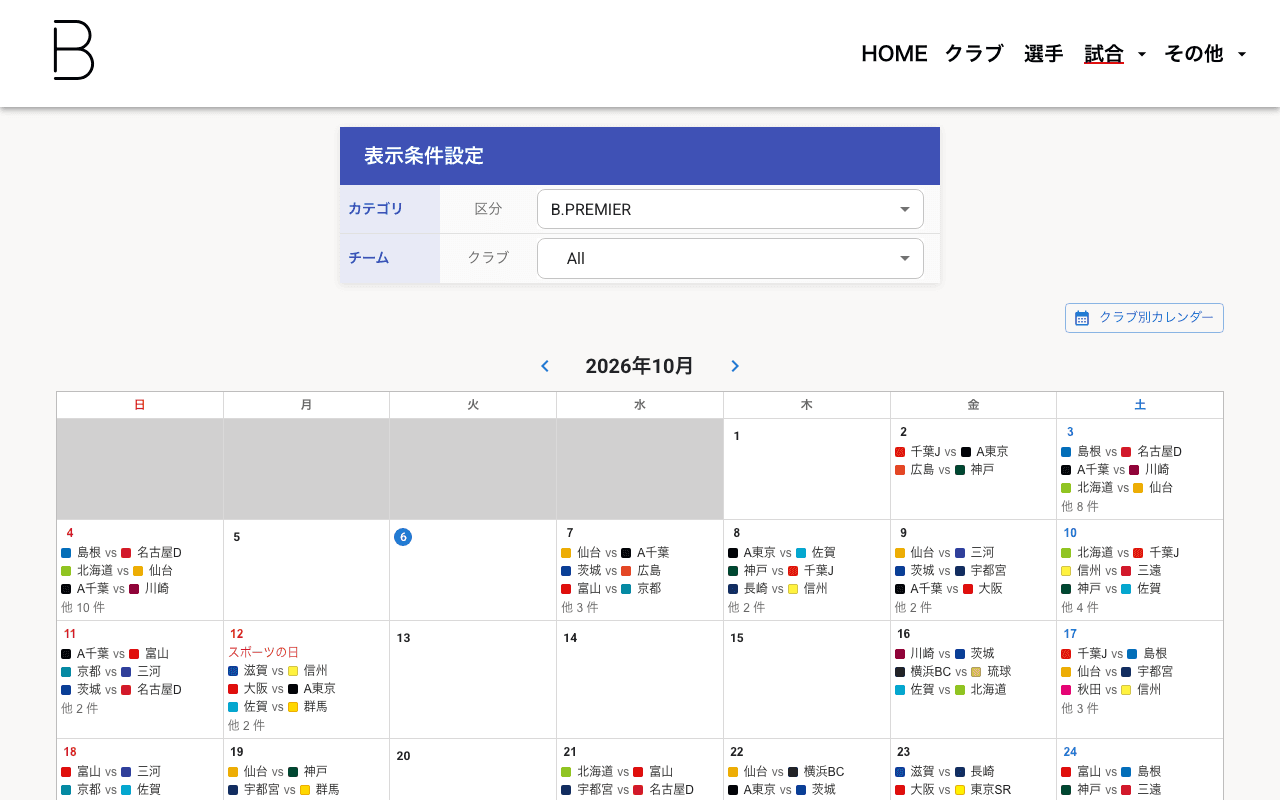Click 横浜BC vs 琉球 match on October 16

click(954, 672)
